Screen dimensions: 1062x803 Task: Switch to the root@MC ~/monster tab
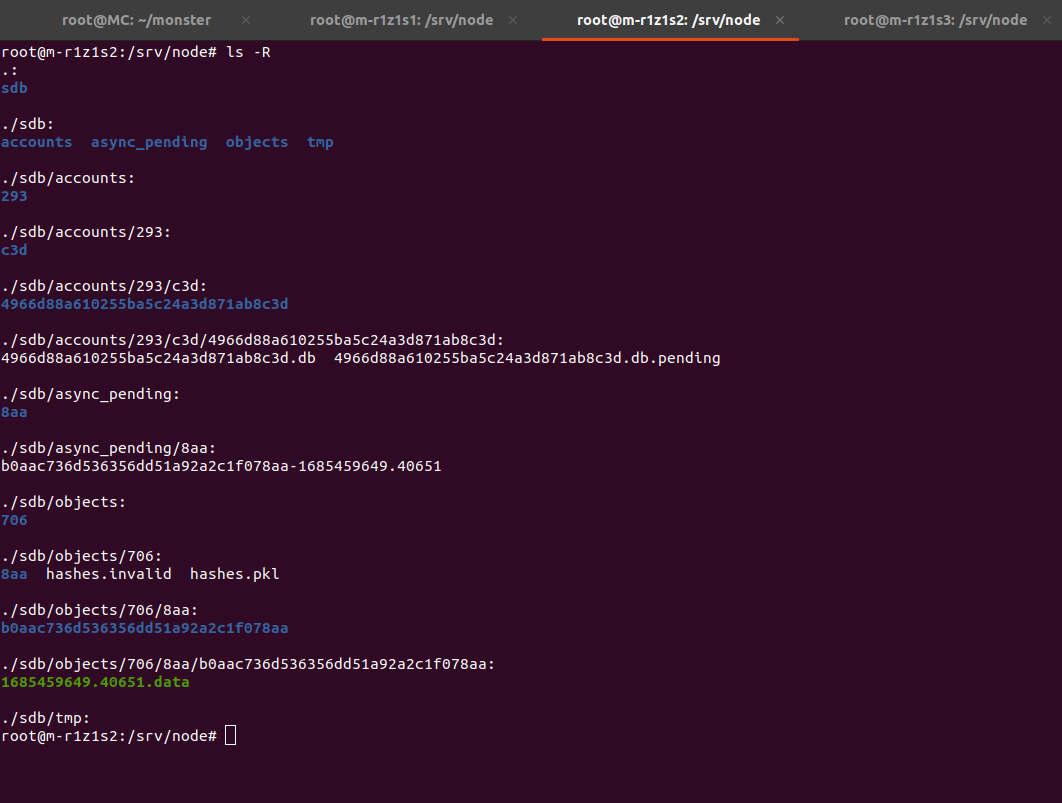(x=136, y=20)
